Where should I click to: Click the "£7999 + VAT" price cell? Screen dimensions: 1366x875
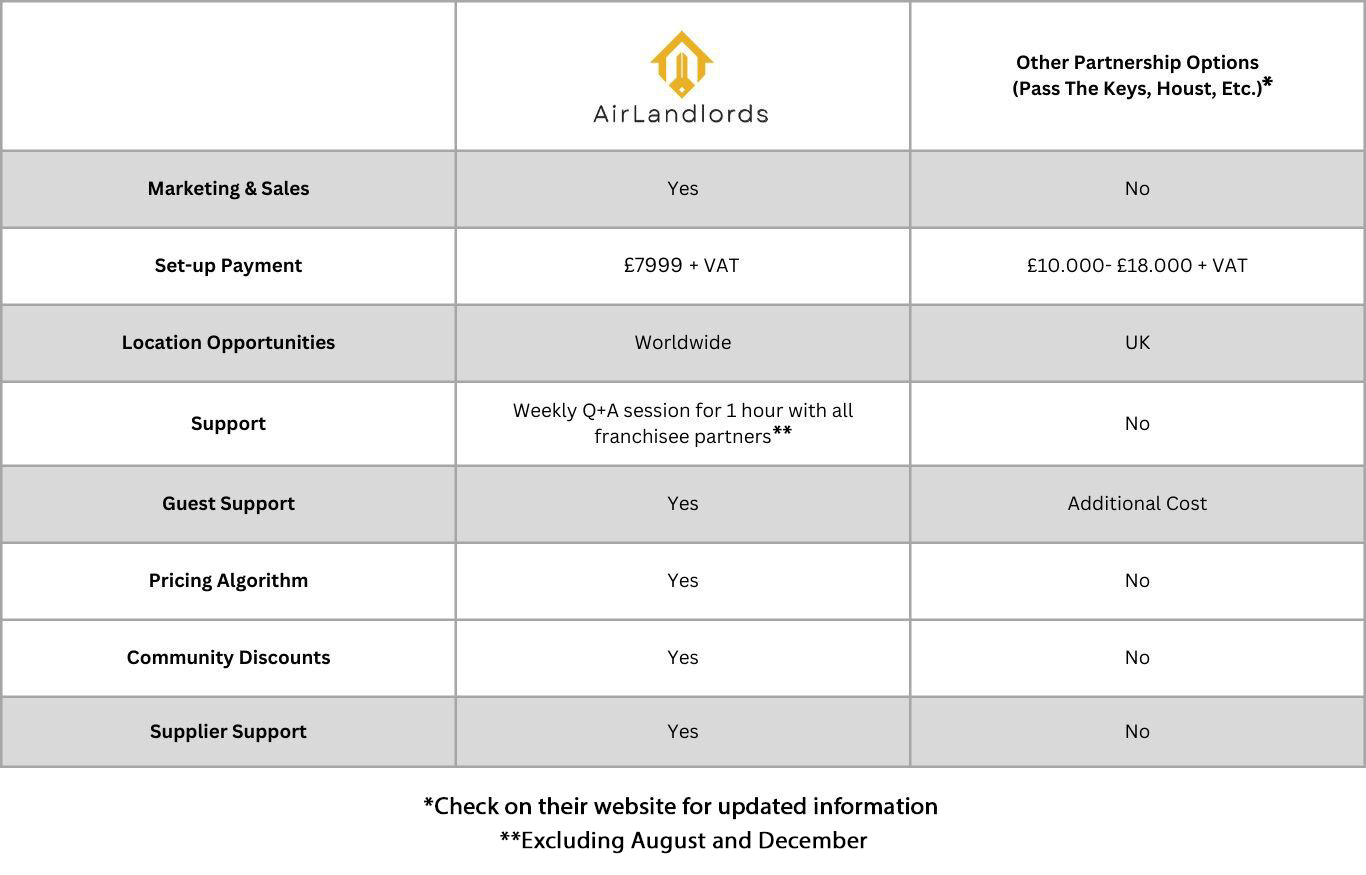pyautogui.click(x=681, y=265)
